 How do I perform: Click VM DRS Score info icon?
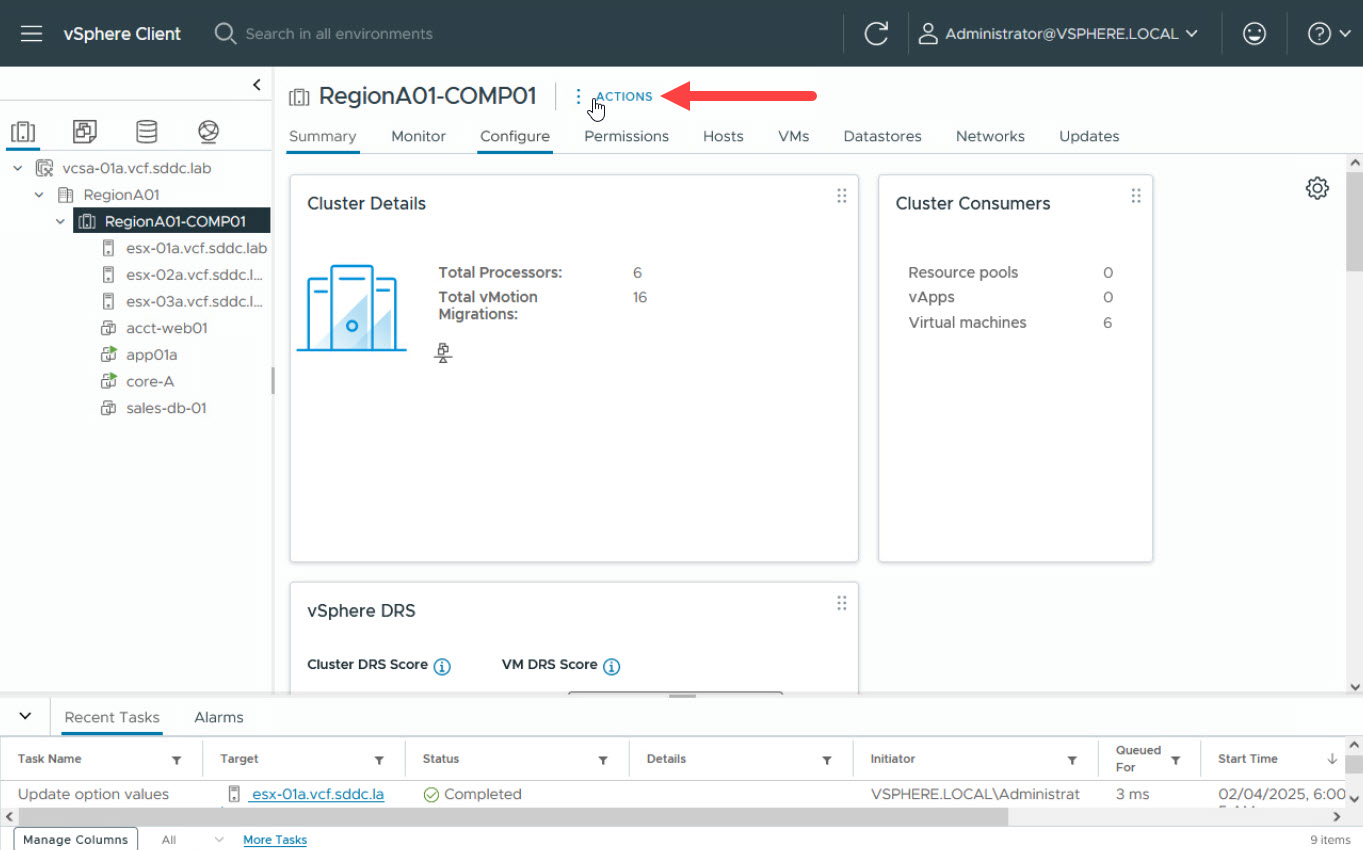[x=611, y=666]
